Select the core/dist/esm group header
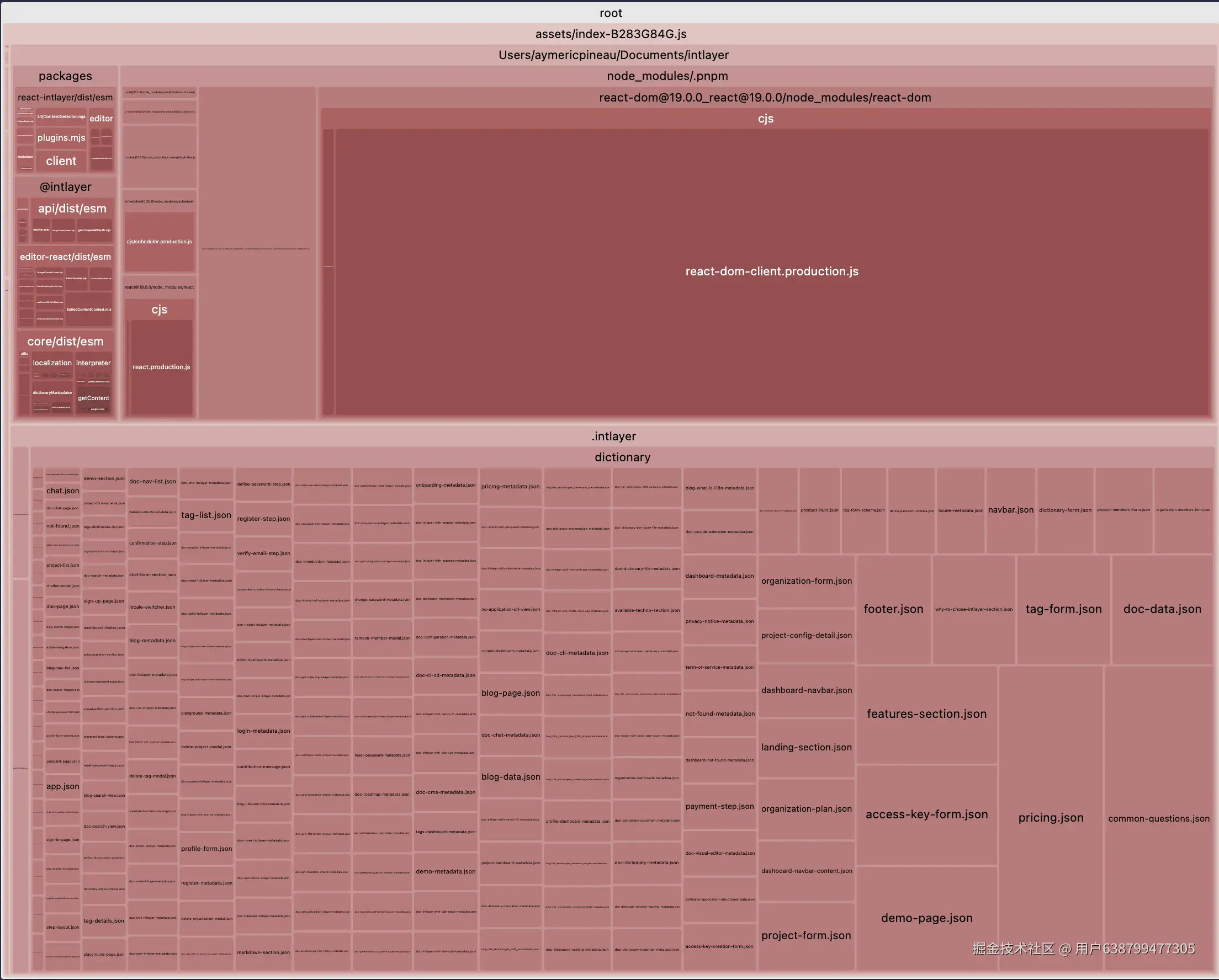This screenshot has height=980, width=1219. coord(65,342)
